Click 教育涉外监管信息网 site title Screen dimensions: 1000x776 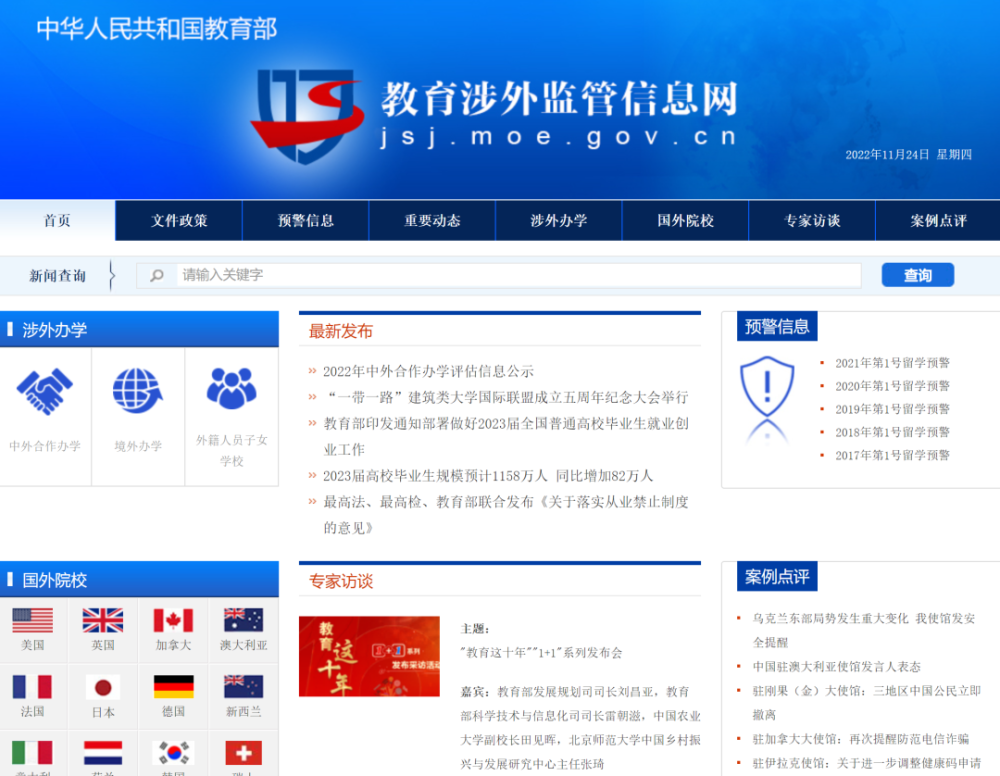559,99
